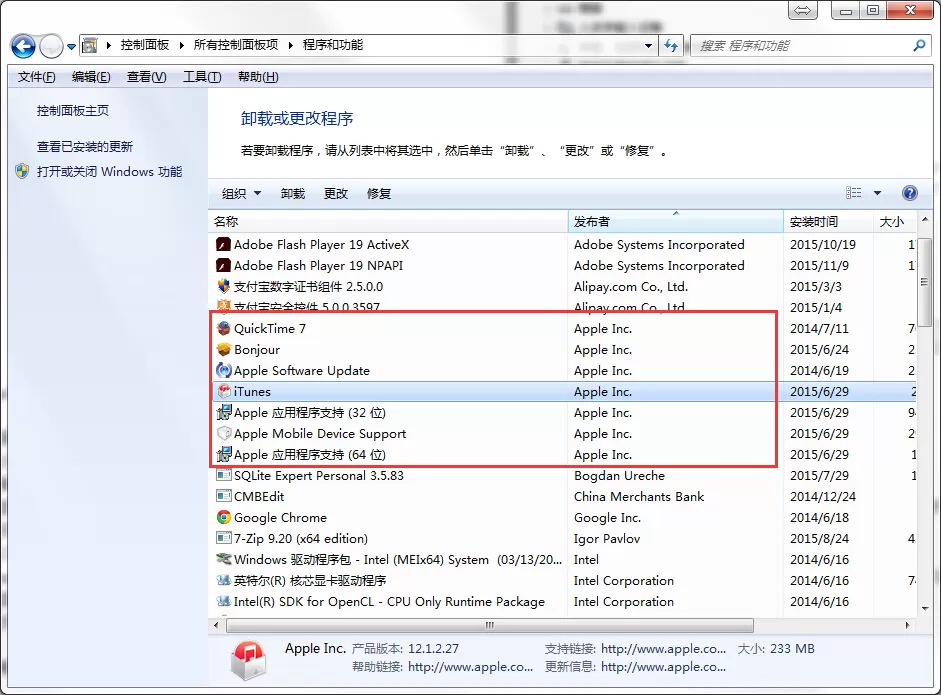941x695 pixels.
Task: Click the refresh button beside address bar
Action: (671, 46)
